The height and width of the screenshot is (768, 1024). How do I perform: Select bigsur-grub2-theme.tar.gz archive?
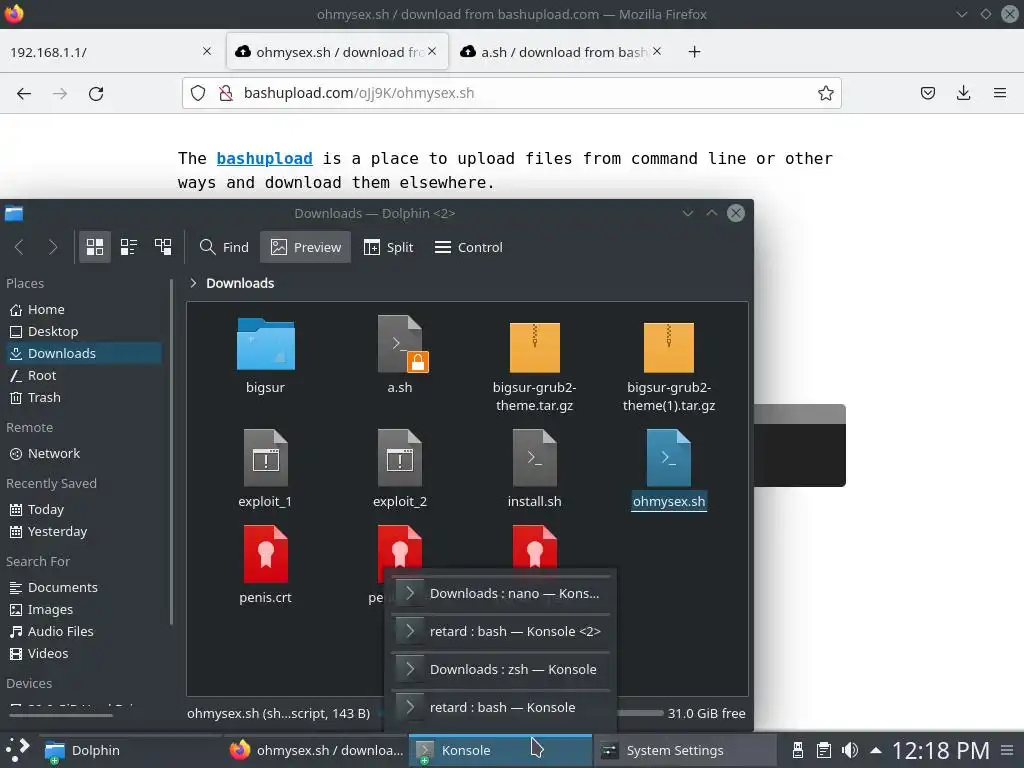(x=534, y=368)
